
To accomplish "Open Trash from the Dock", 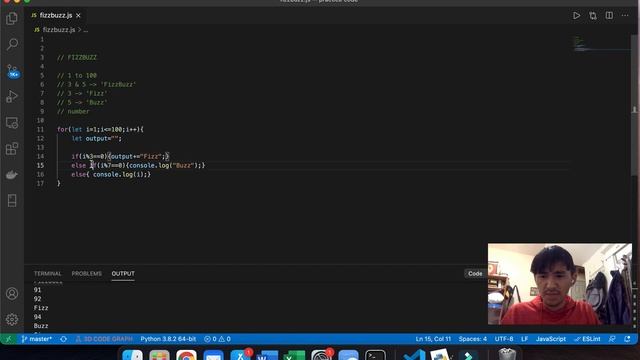I will tap(507, 354).
